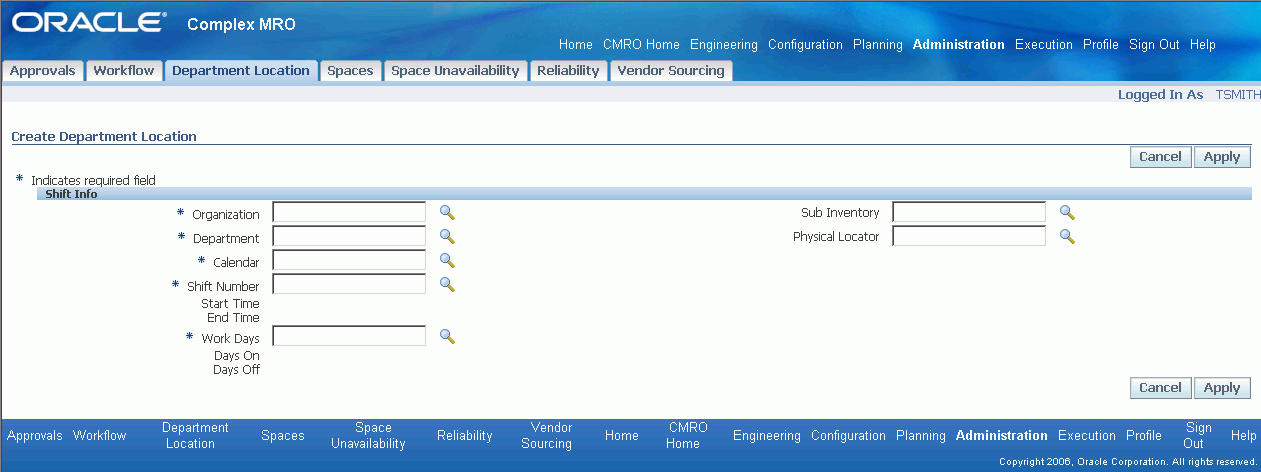Viewport: 1261px width, 472px height.
Task: Click into the Organization input field
Action: tap(349, 212)
